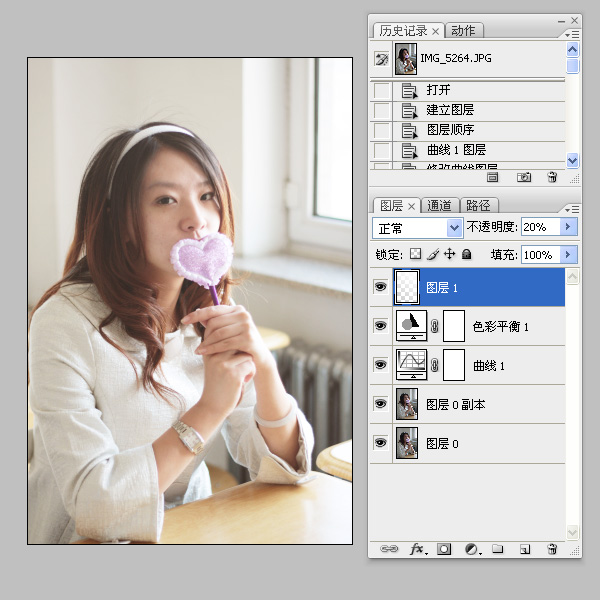Create new fill or adjustment layer
The image size is (600, 600).
[x=473, y=549]
